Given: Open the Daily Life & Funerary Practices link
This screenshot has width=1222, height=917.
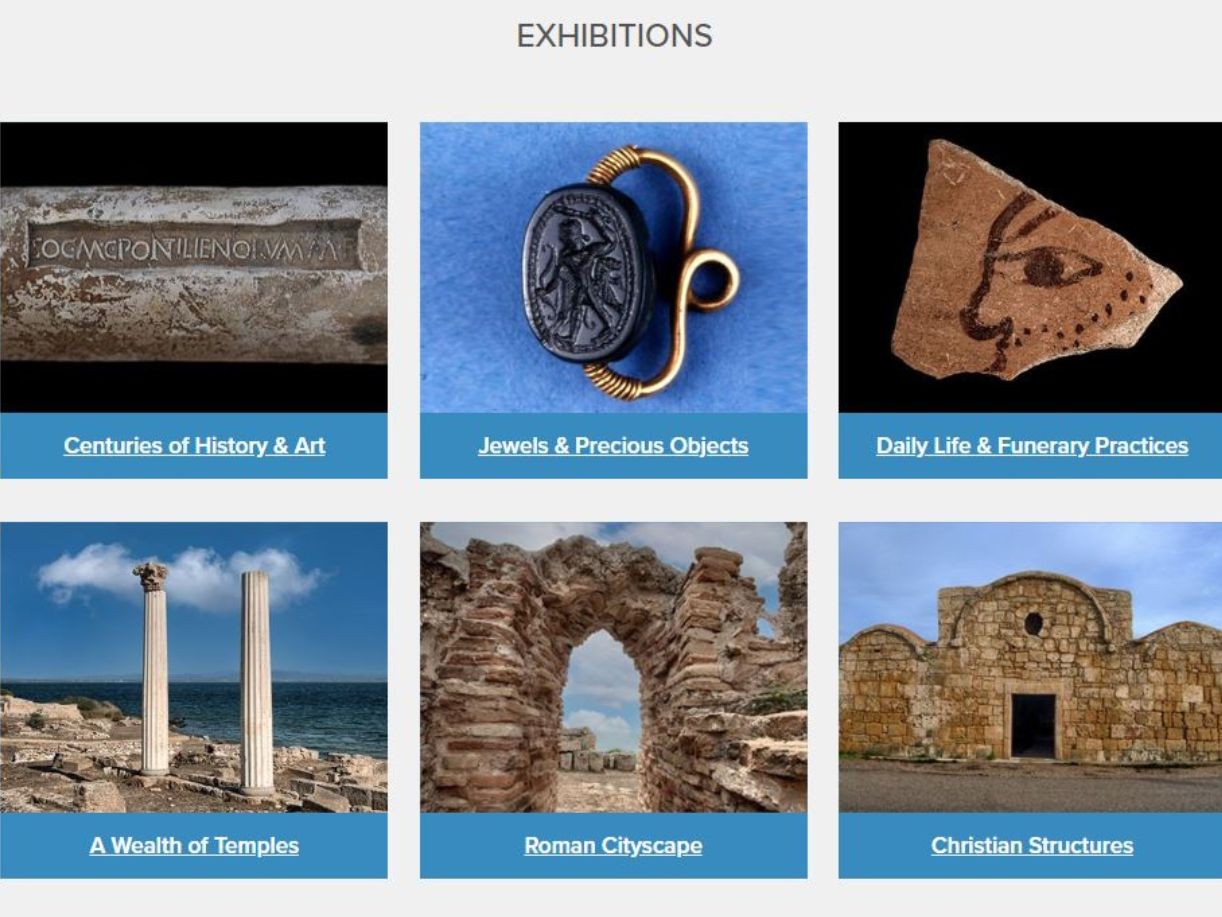Looking at the screenshot, I should [x=1032, y=446].
